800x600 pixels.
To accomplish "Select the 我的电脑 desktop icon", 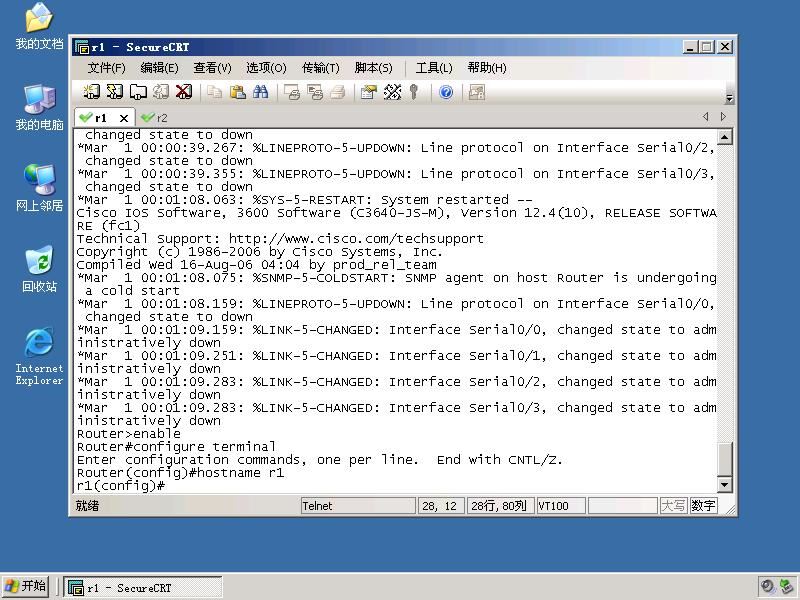I will [x=39, y=108].
